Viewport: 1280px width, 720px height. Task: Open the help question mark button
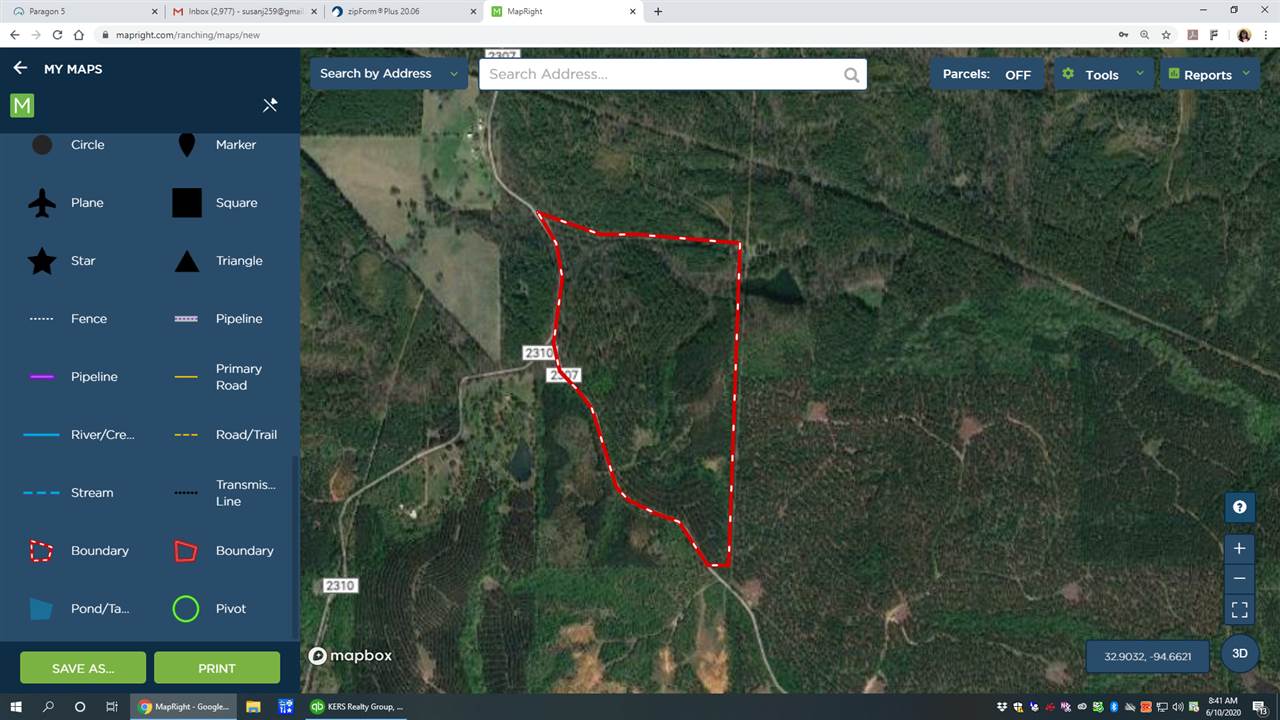[1240, 507]
